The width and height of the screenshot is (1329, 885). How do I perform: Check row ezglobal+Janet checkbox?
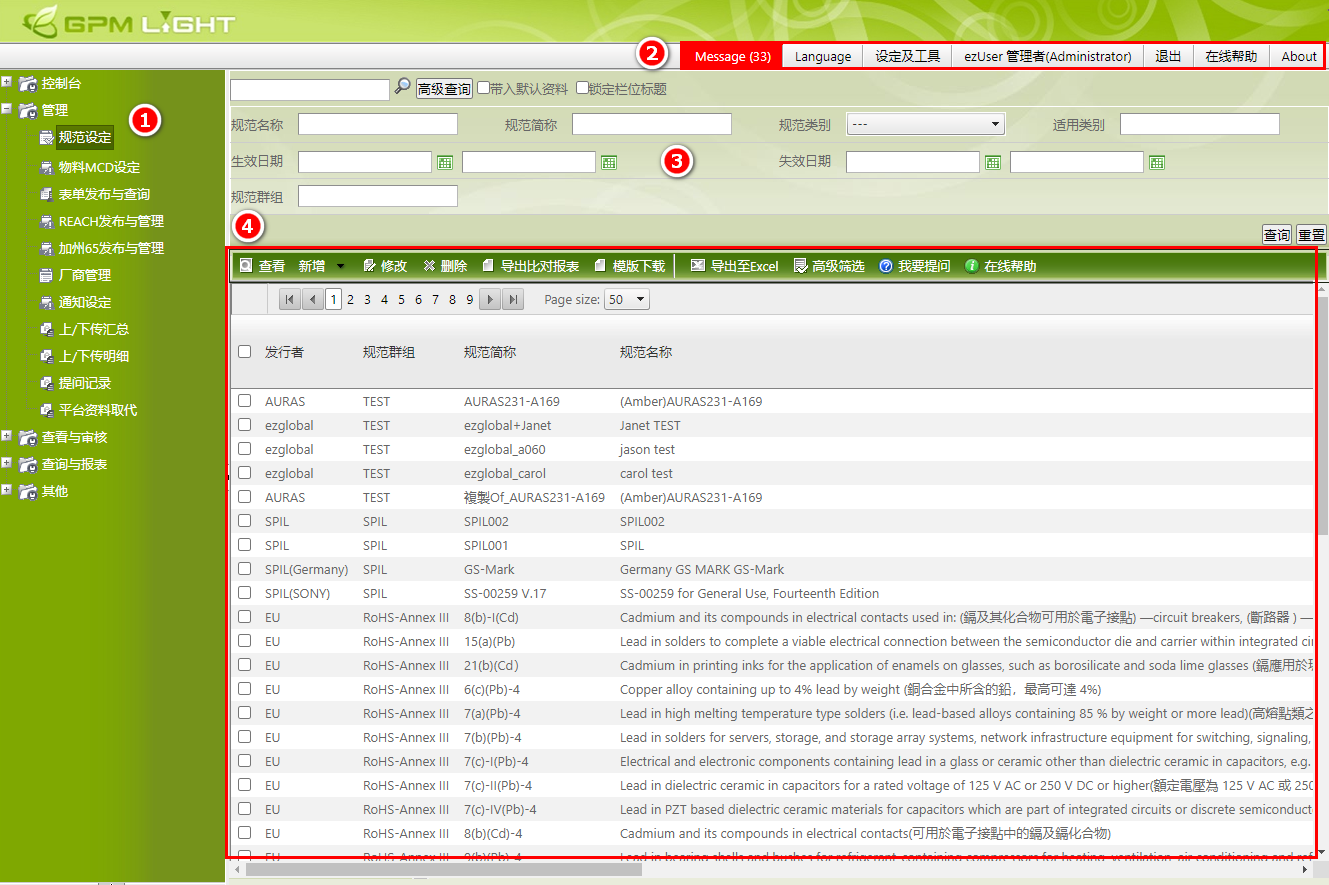(x=245, y=425)
